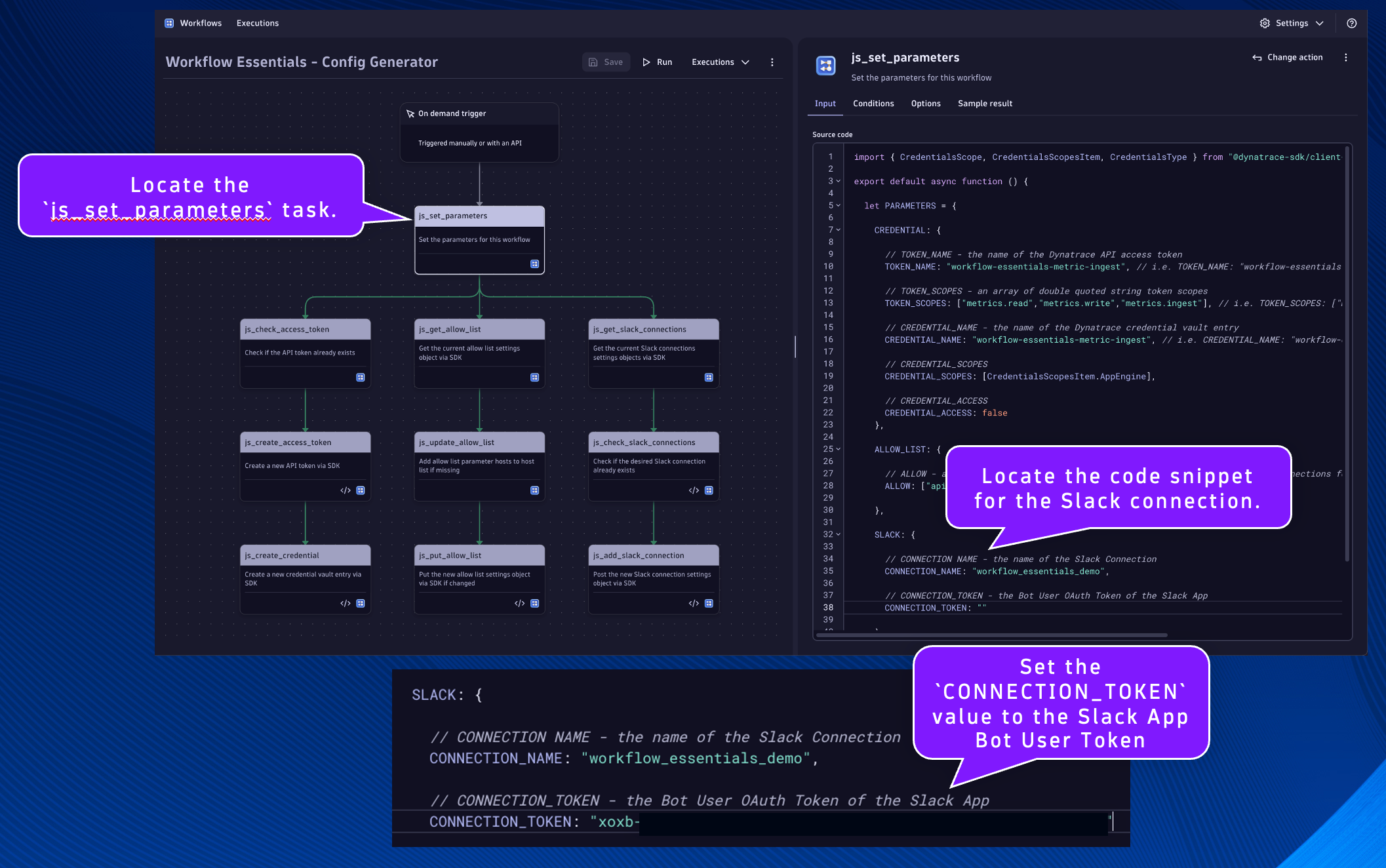1386x868 pixels.
Task: Click the app icon on js_get_allow_list node
Action: coord(534,378)
